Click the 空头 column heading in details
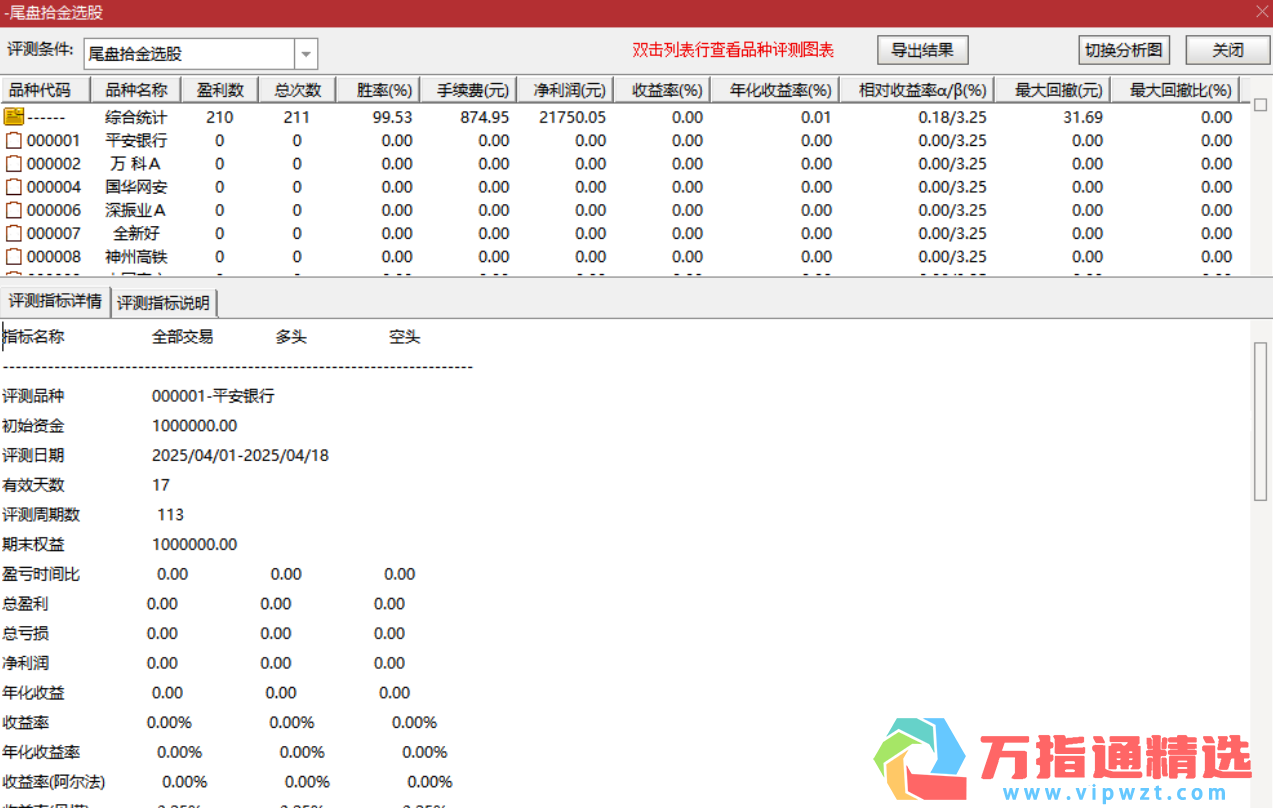The width and height of the screenshot is (1273, 808). tap(405, 337)
